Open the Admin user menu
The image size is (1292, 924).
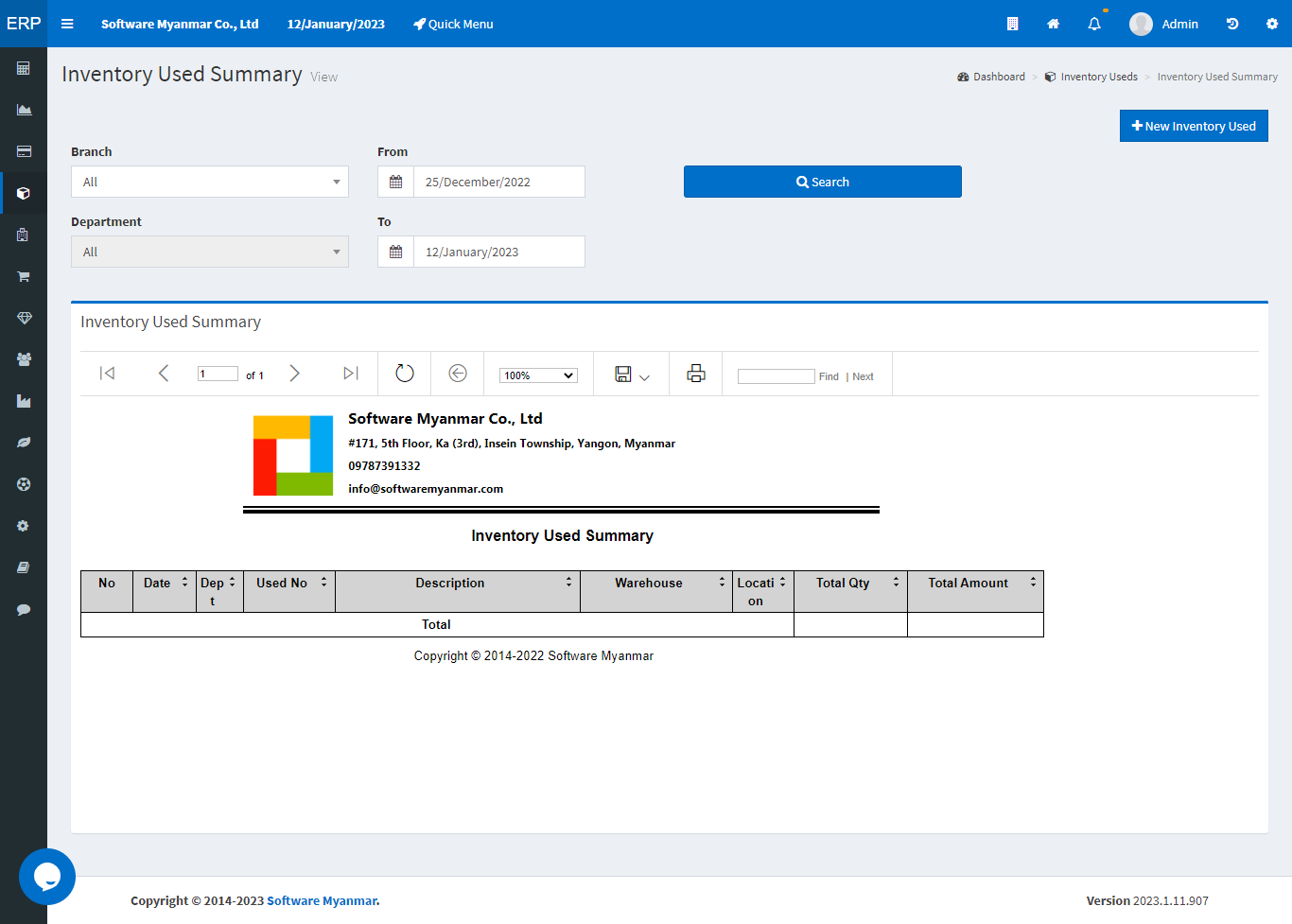[x=1164, y=24]
